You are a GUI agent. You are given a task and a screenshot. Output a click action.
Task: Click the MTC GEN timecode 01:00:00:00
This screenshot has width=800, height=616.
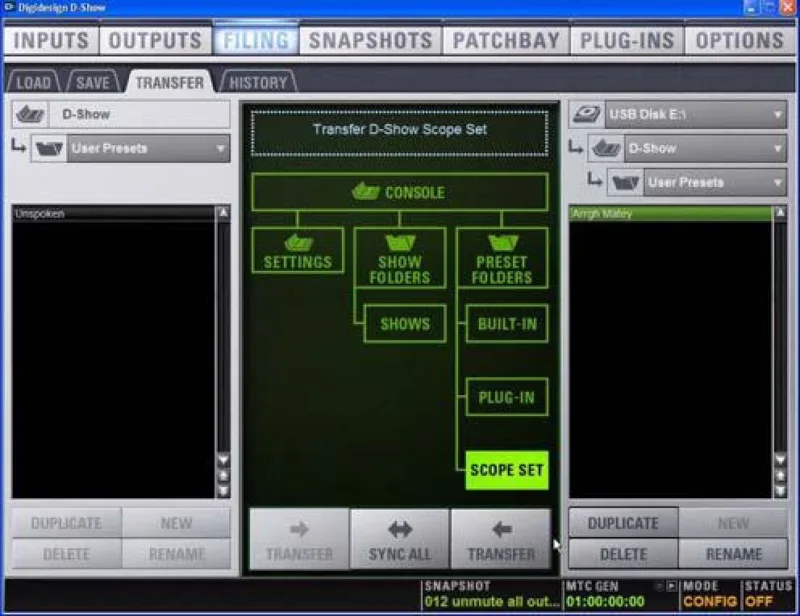[605, 602]
